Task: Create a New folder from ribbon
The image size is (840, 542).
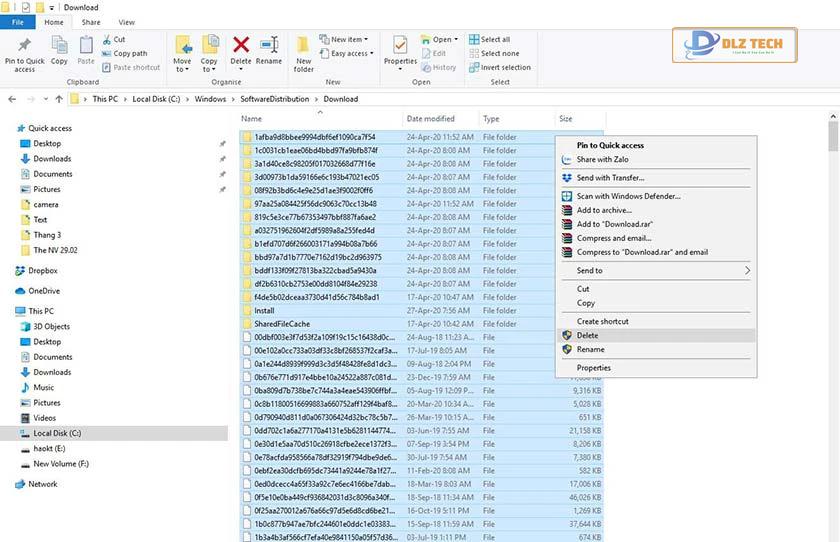Action: pyautogui.click(x=303, y=54)
